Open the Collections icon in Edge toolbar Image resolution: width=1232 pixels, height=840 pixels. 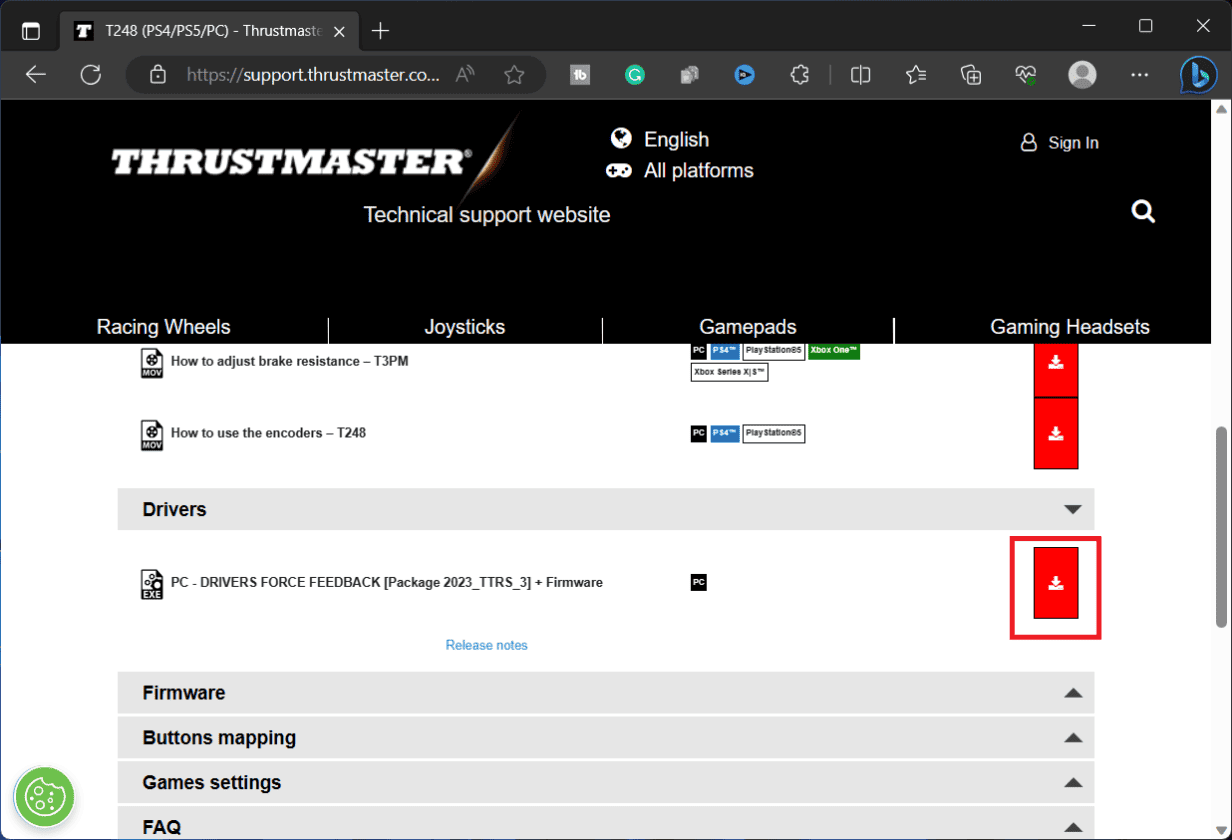[970, 74]
